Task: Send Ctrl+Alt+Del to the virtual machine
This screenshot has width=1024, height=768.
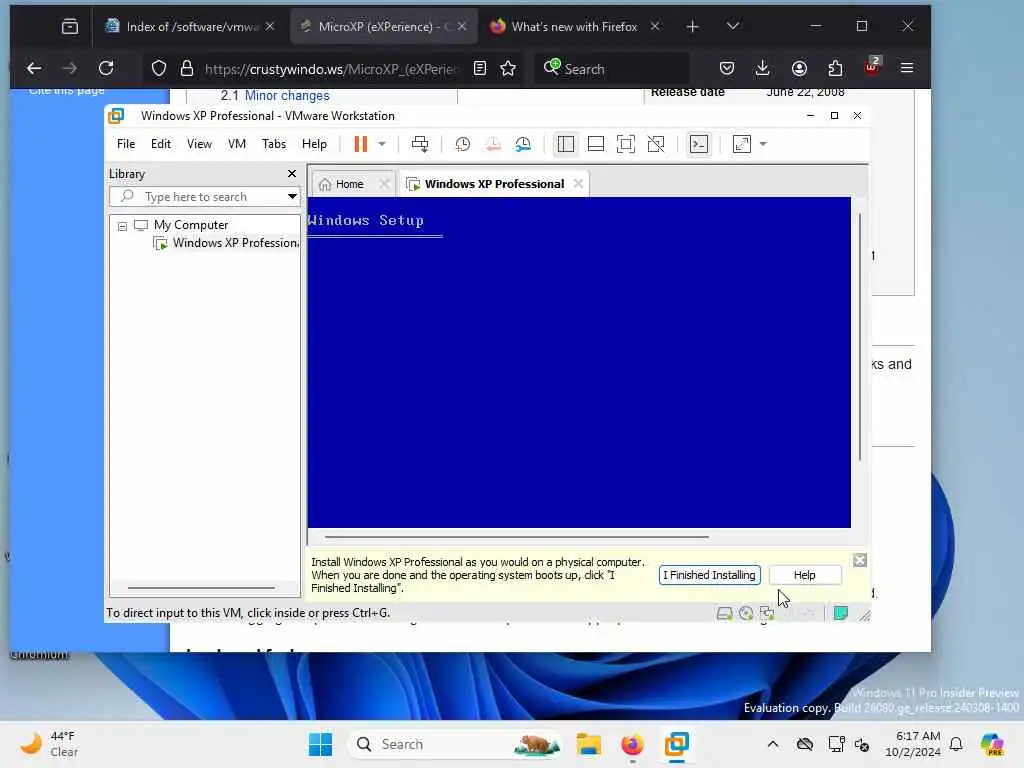Action: pyautogui.click(x=420, y=144)
